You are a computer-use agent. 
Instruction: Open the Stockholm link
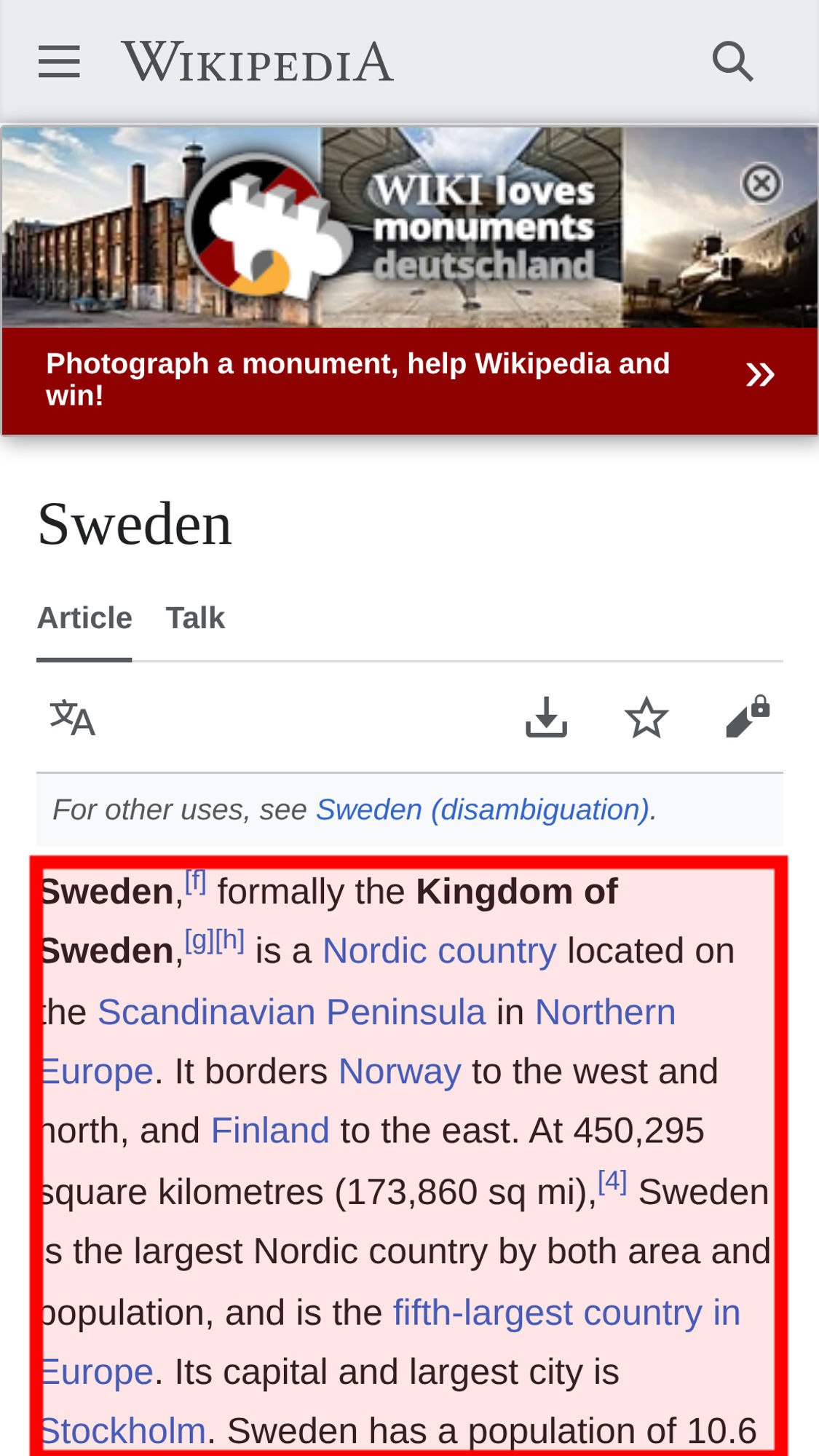pos(124,1431)
